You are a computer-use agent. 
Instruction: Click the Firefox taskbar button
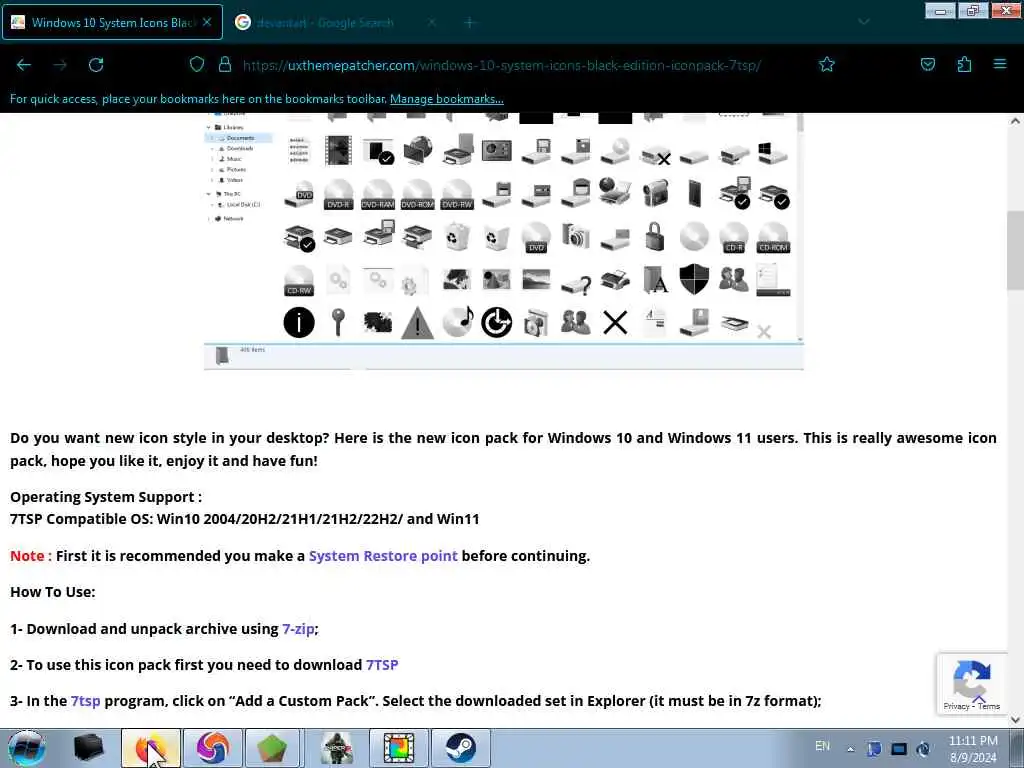151,748
